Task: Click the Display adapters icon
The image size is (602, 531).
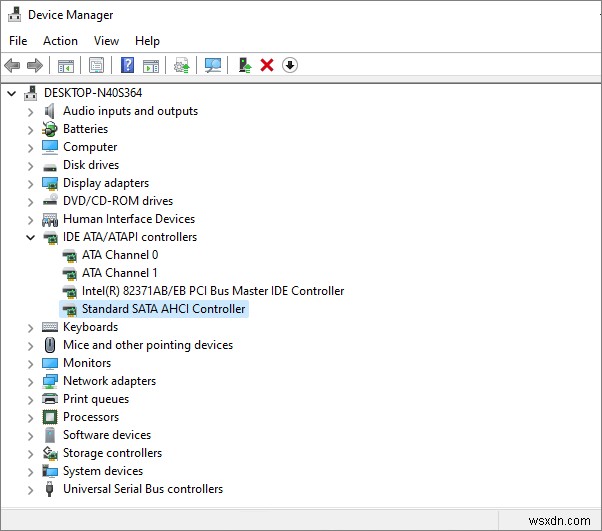Action: (x=50, y=184)
